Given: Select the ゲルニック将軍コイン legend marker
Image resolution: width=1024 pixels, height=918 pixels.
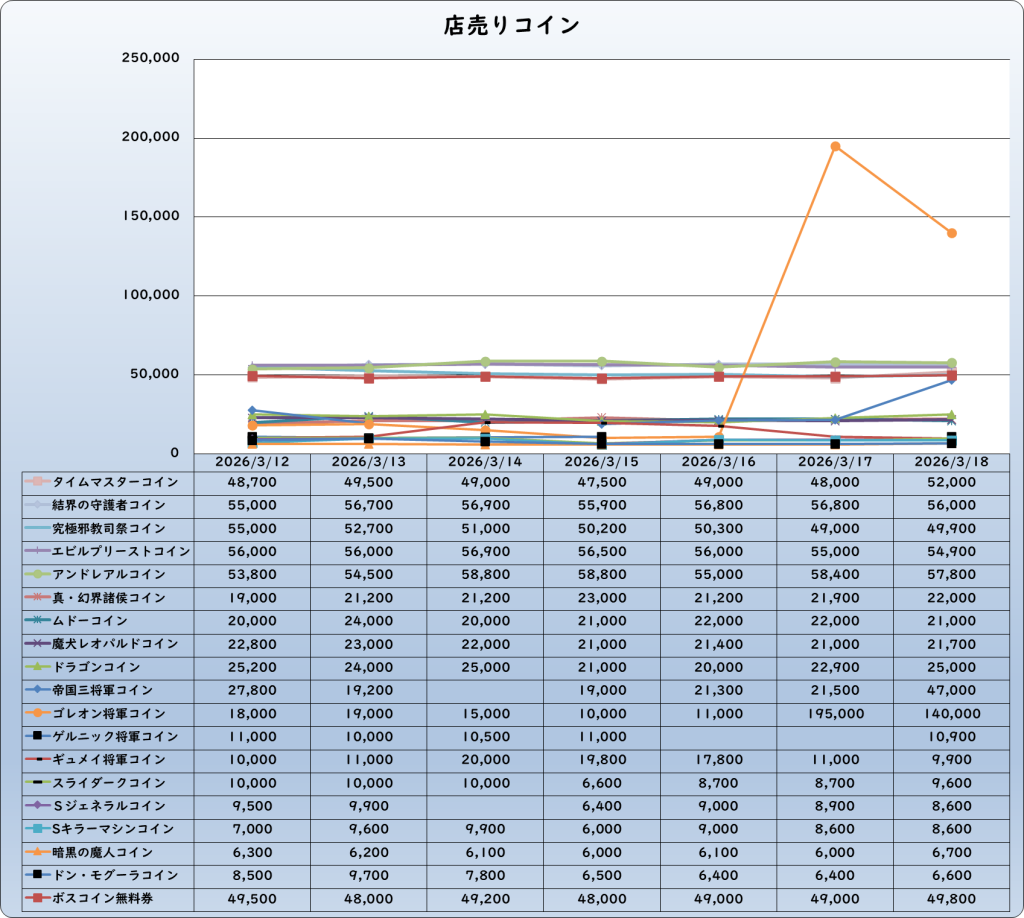Looking at the screenshot, I should click(37, 737).
